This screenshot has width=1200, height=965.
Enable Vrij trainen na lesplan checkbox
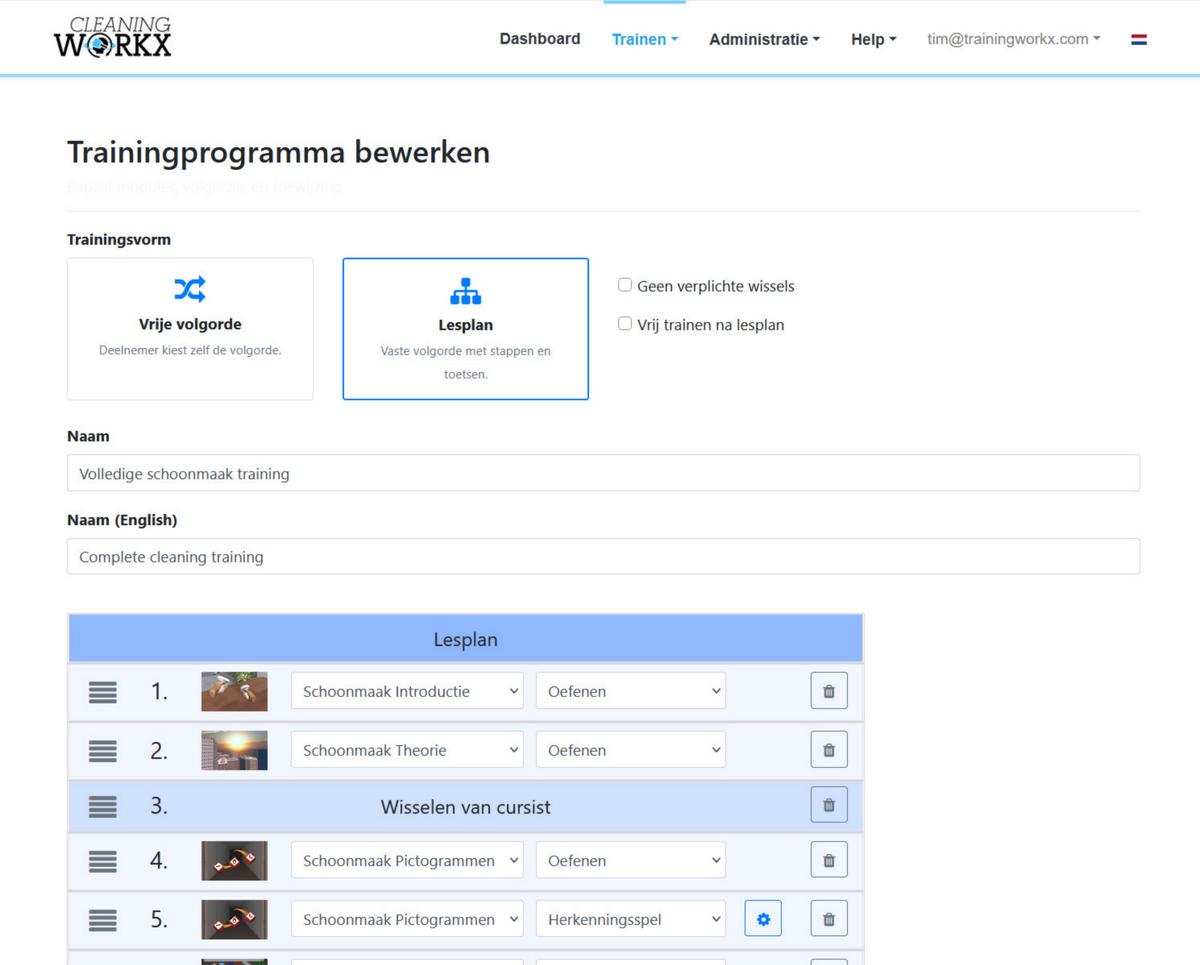coord(625,324)
